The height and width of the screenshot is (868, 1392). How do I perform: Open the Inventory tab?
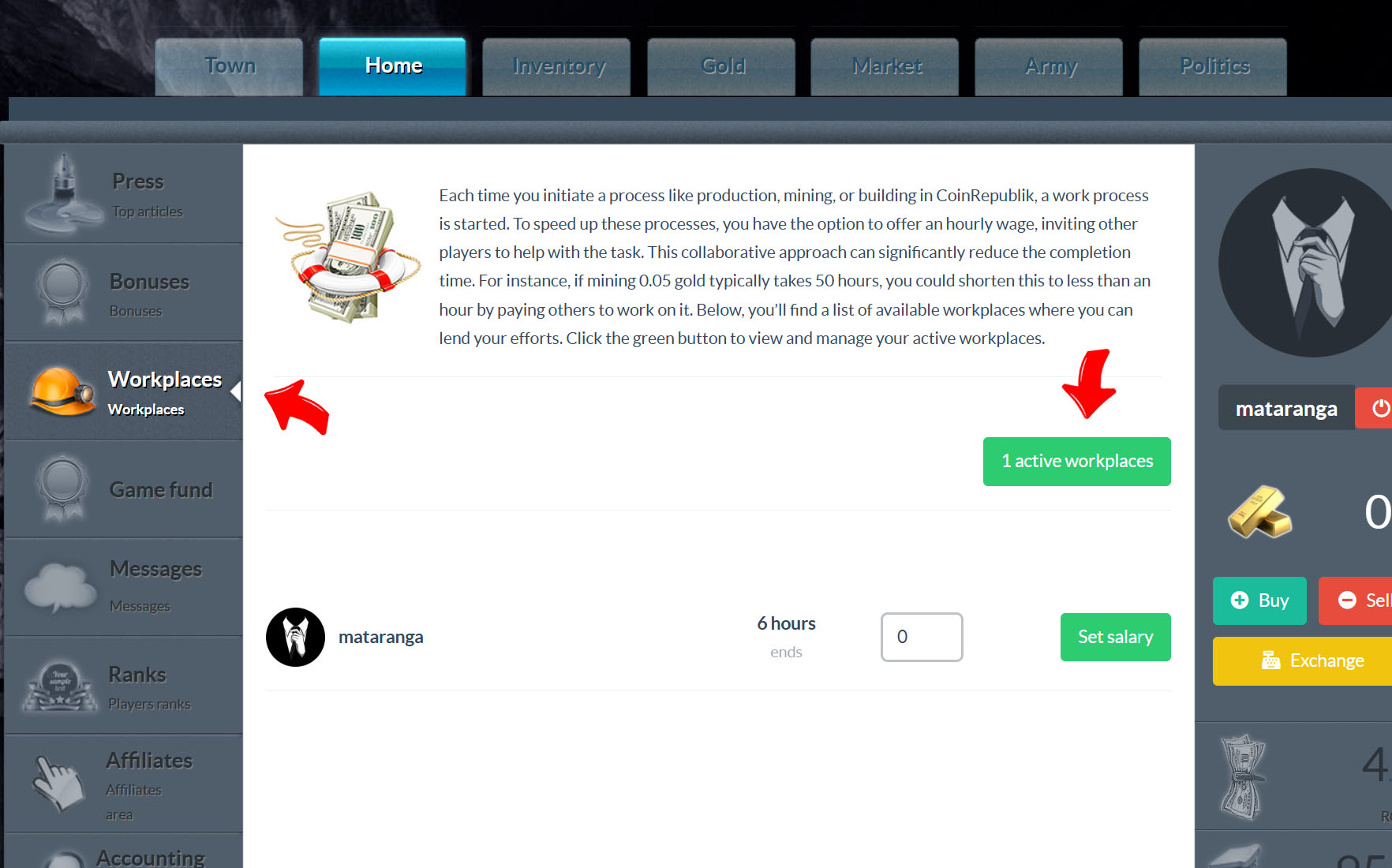tap(556, 66)
